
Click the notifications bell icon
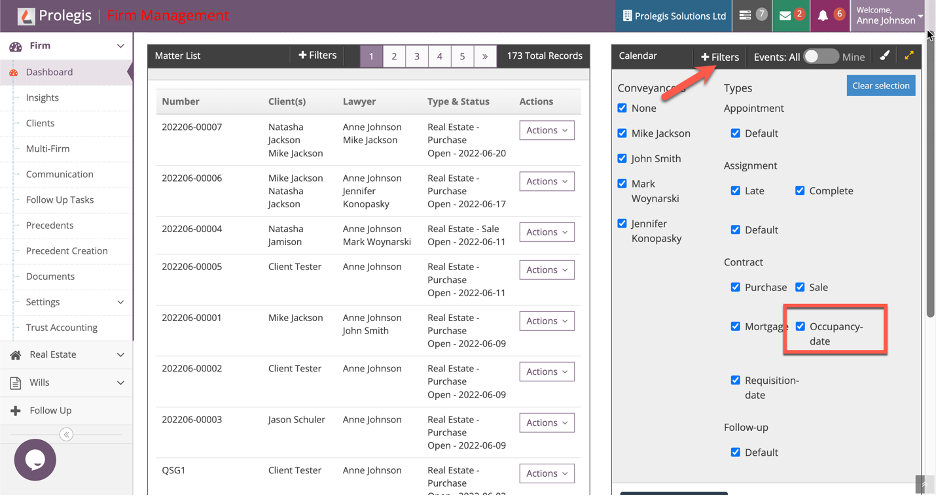point(831,15)
